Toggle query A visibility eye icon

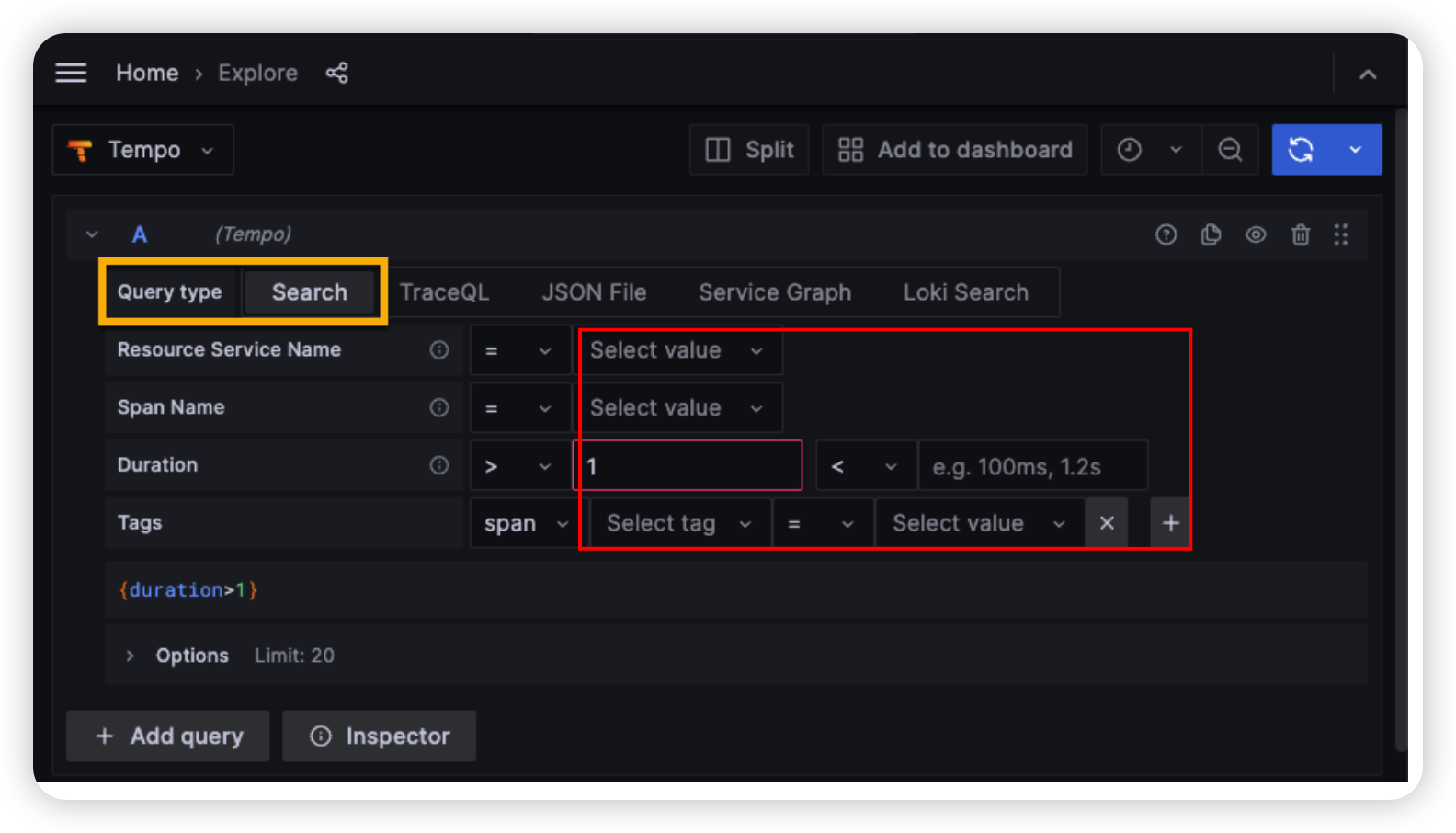coord(1256,235)
